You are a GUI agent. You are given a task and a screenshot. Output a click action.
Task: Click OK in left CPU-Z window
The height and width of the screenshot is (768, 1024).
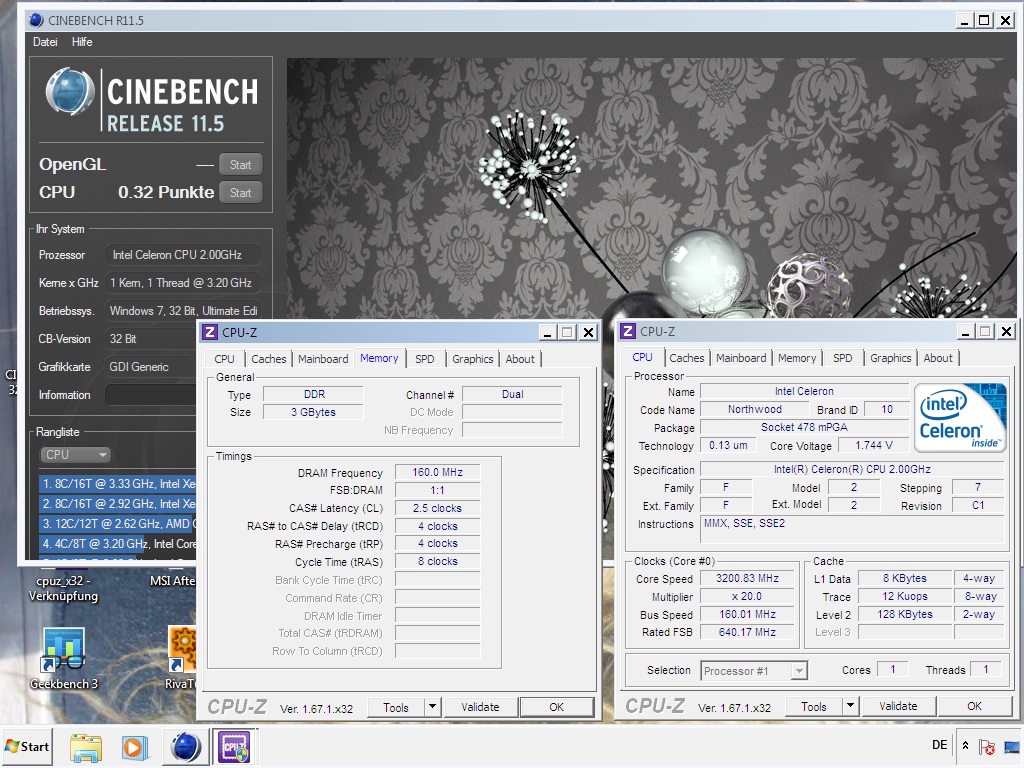pyautogui.click(x=556, y=707)
